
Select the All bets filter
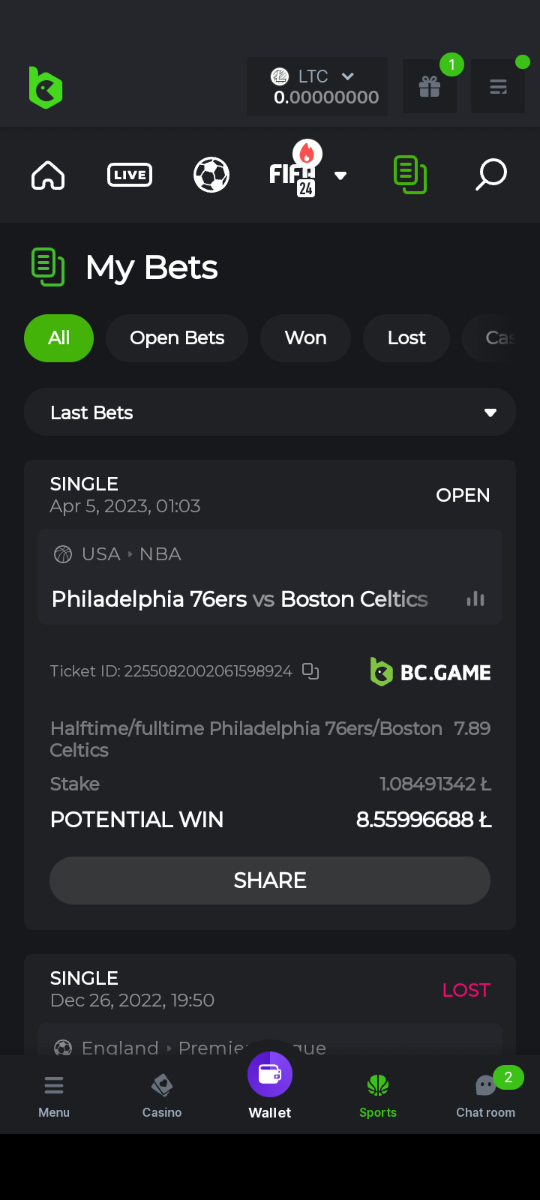[59, 338]
